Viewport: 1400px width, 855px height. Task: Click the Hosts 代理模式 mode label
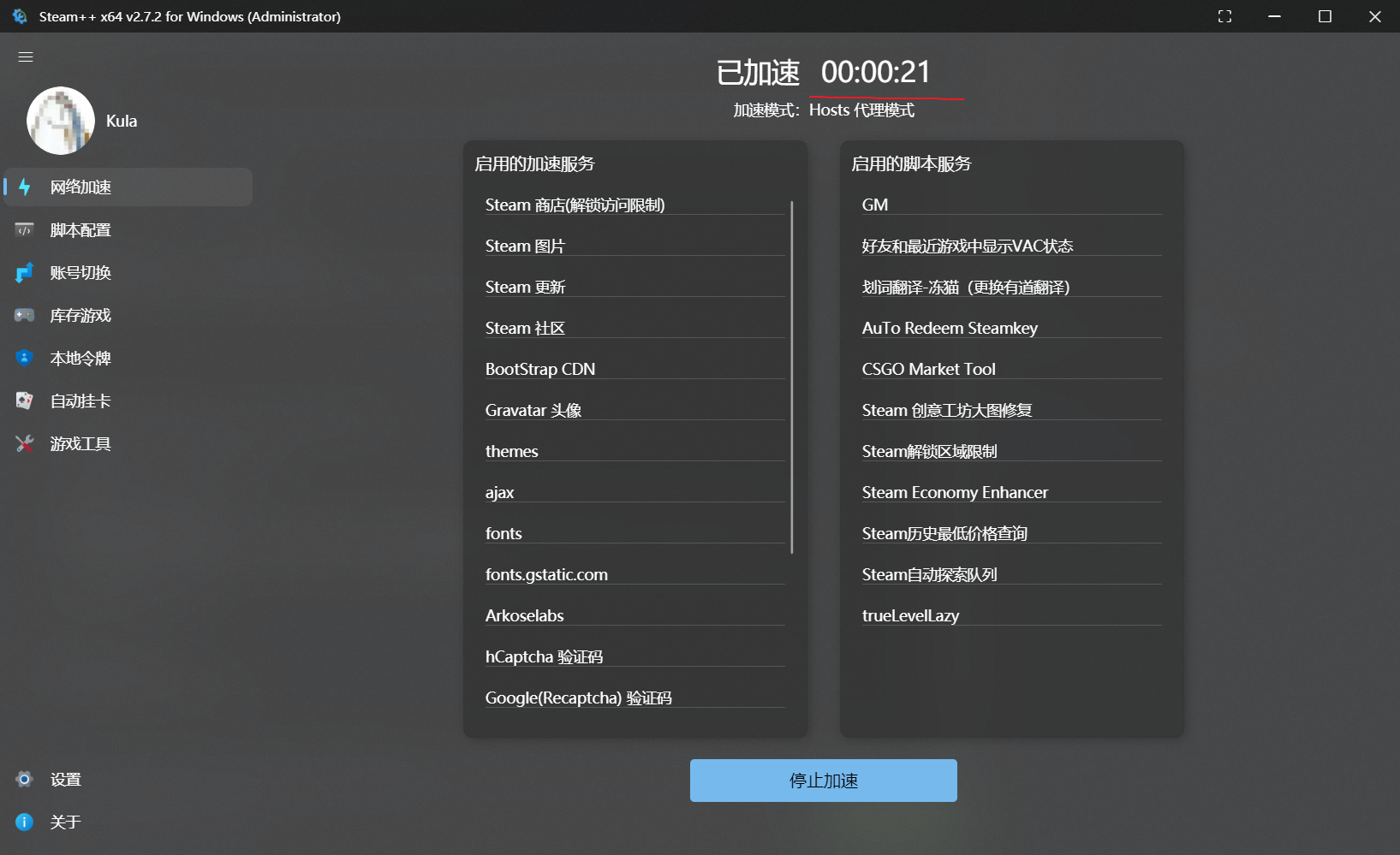[861, 110]
